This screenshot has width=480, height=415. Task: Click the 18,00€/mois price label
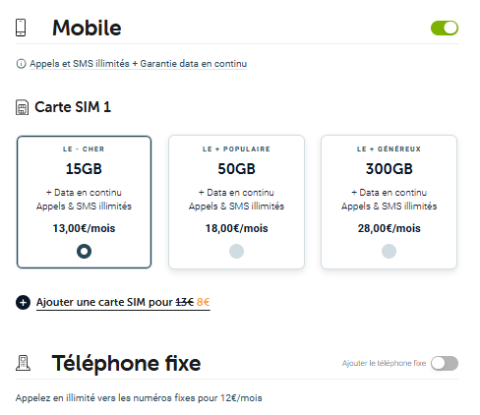point(236,228)
